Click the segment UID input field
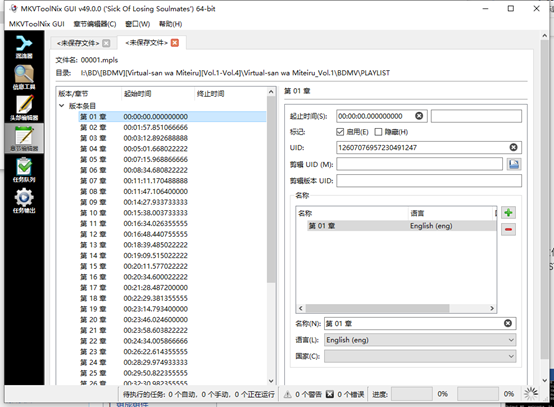 tap(419, 164)
